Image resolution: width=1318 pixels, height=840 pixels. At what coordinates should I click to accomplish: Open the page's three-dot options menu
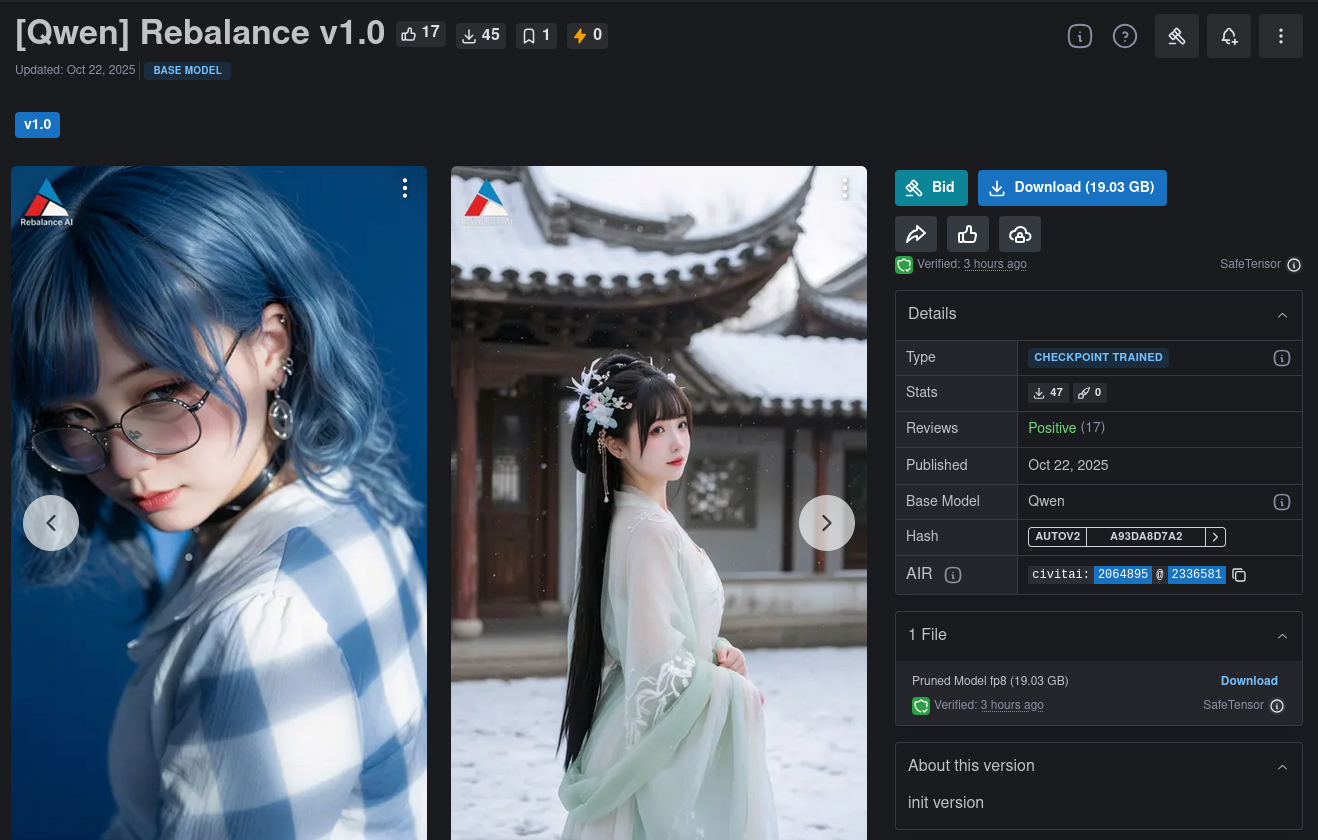1281,36
